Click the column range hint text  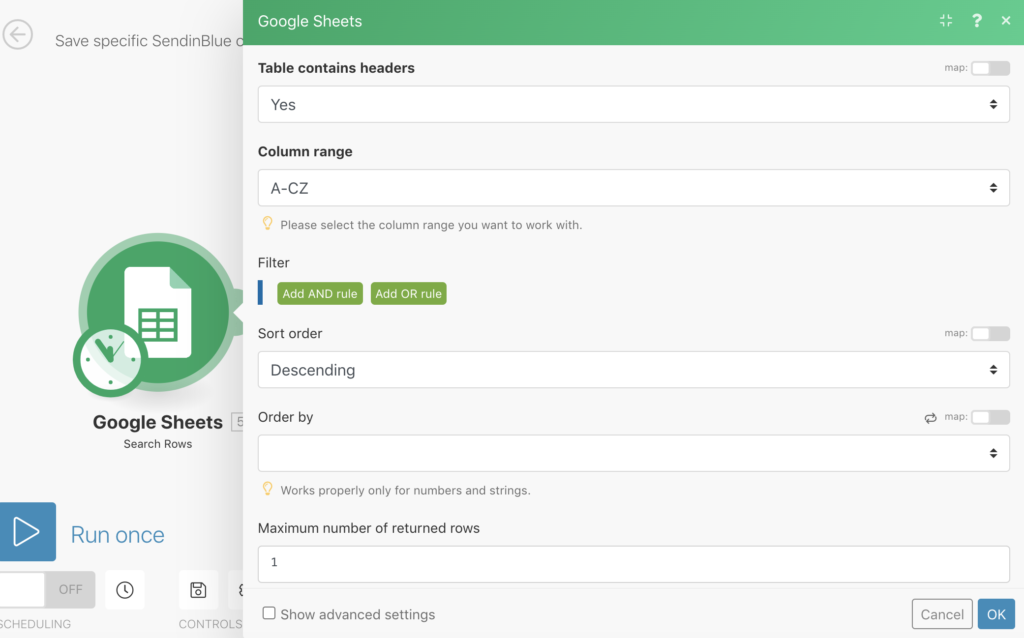click(x=431, y=225)
